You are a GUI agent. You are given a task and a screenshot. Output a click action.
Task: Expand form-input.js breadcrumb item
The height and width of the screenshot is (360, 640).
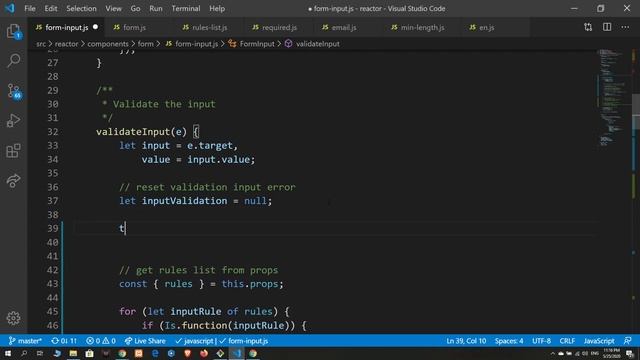point(192,44)
